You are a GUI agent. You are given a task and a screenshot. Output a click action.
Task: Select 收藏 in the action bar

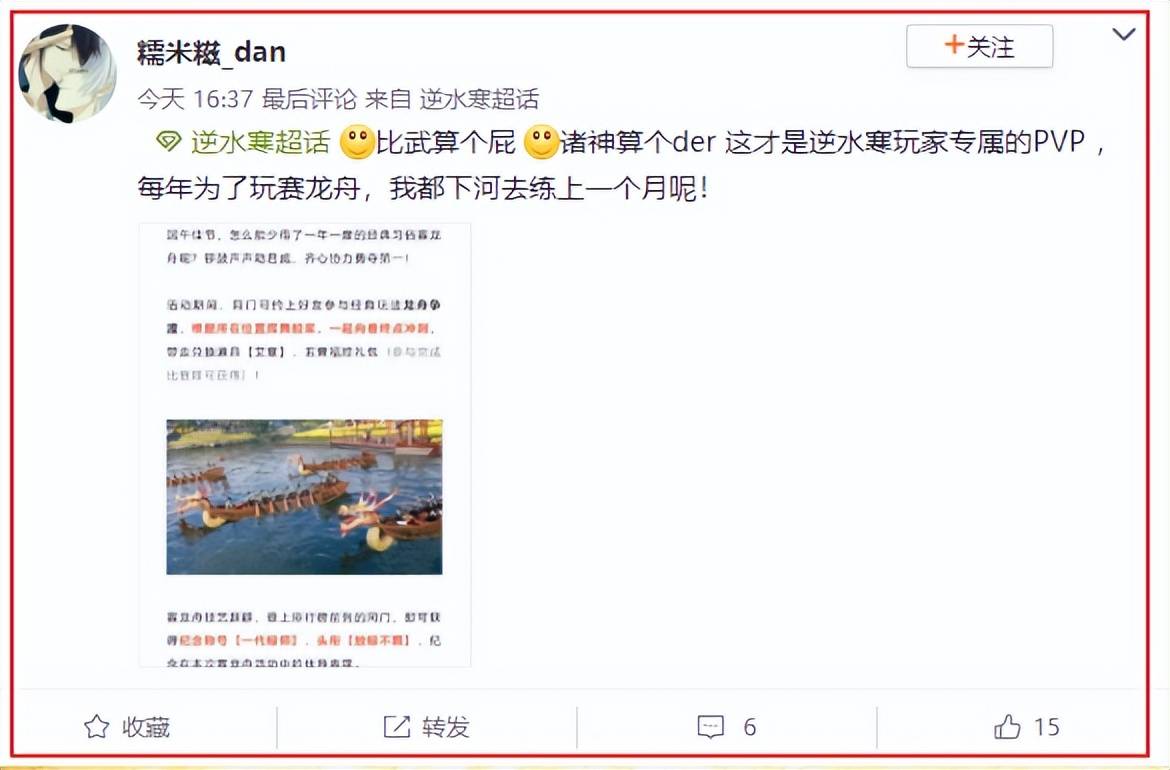146,726
